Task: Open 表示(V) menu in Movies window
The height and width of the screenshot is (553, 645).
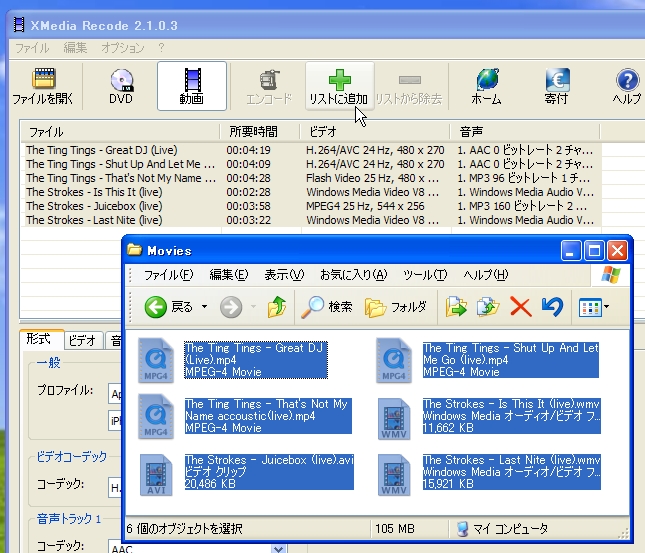Action: point(284,274)
